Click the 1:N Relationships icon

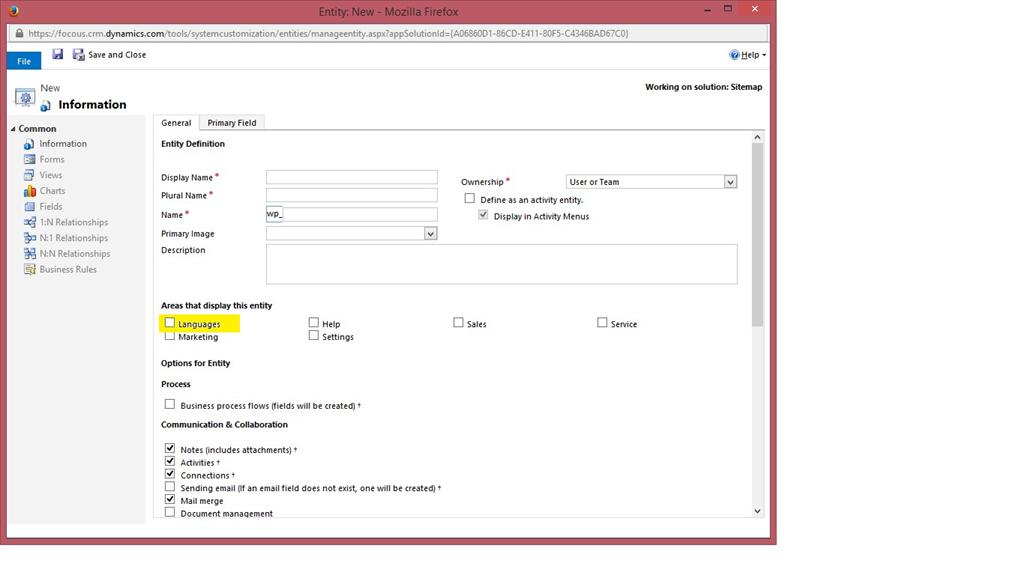pos(29,222)
